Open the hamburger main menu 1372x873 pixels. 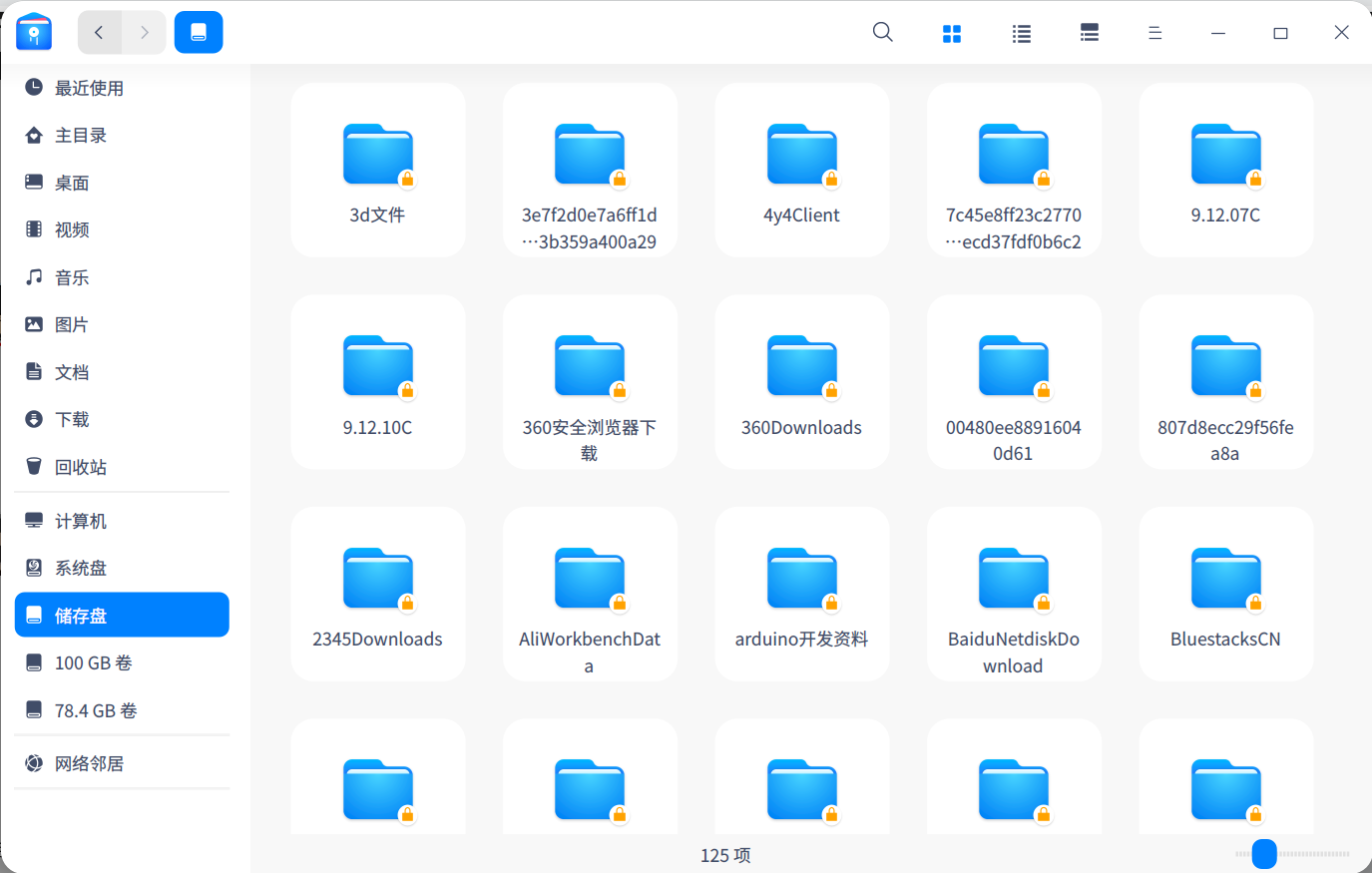pos(1154,34)
